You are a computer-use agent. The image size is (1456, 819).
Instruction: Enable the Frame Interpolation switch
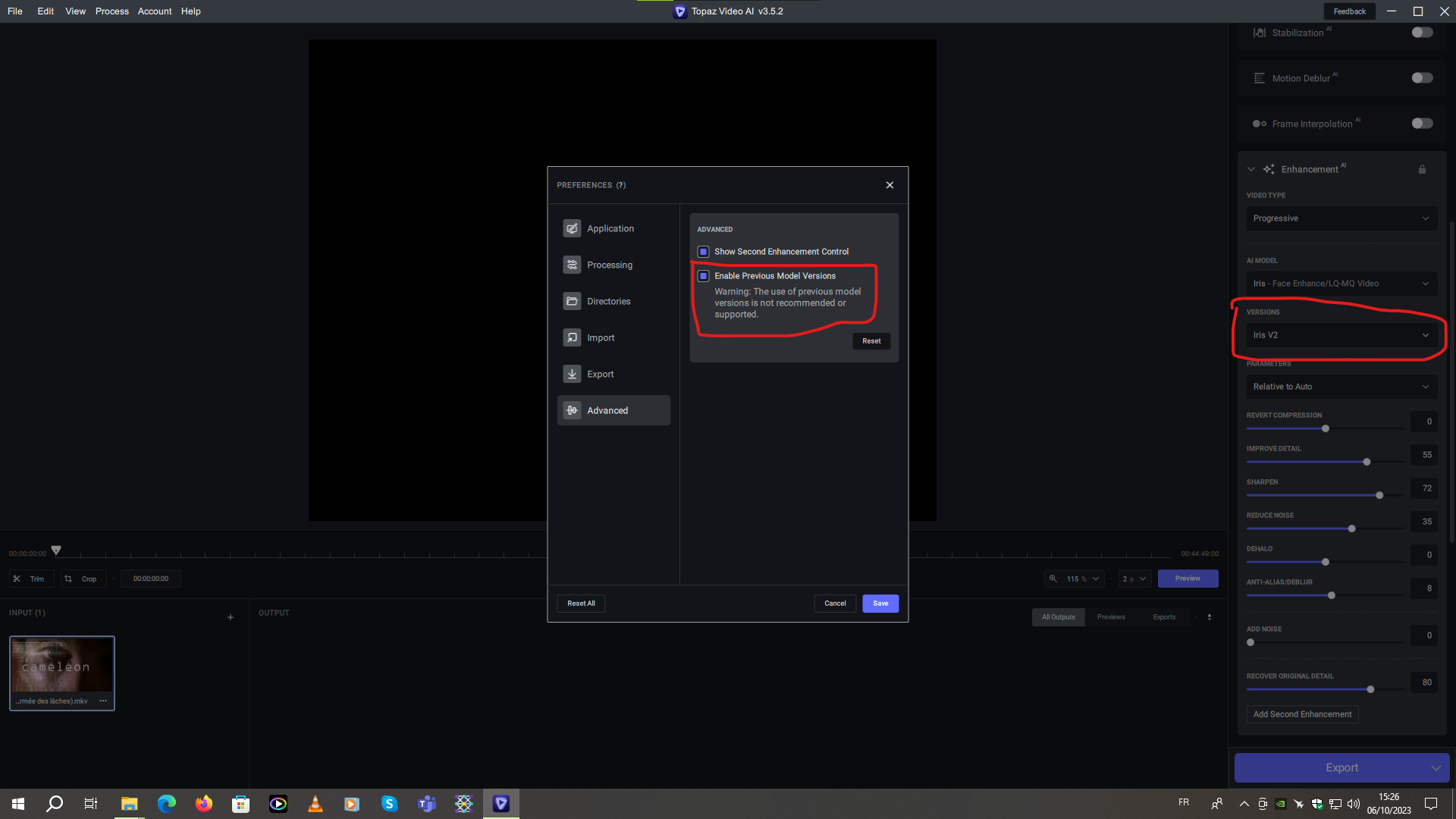click(x=1422, y=124)
